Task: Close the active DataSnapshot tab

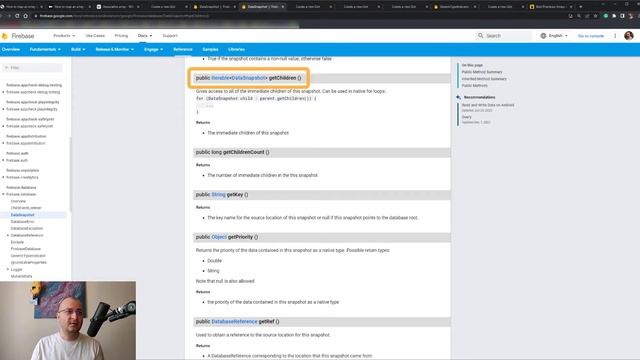Action: pyautogui.click(x=282, y=7)
